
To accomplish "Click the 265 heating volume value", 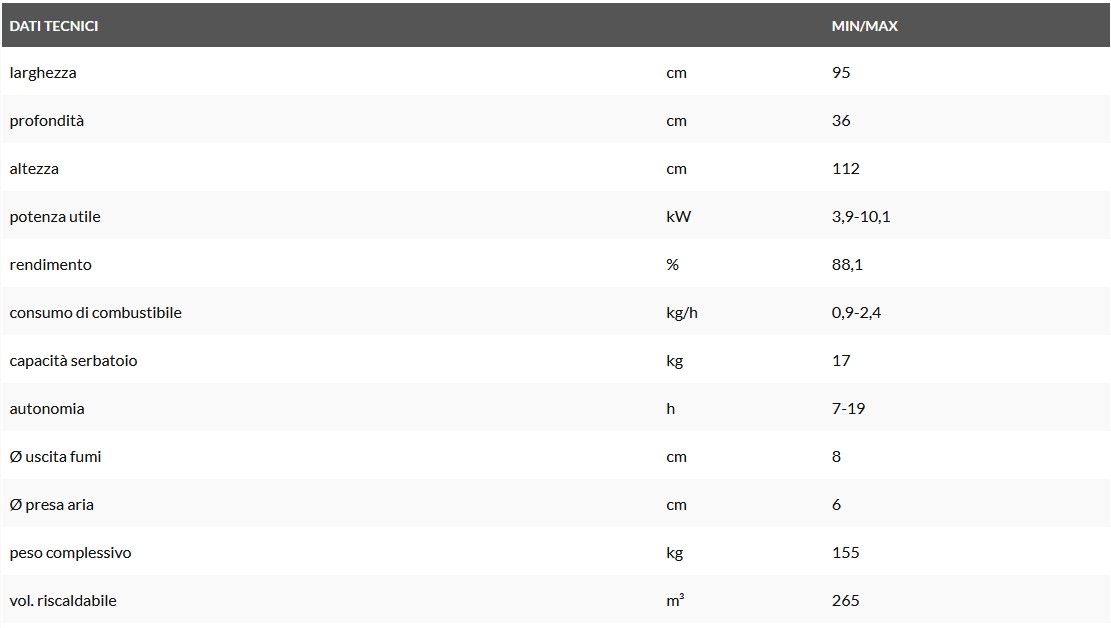I will 845,601.
